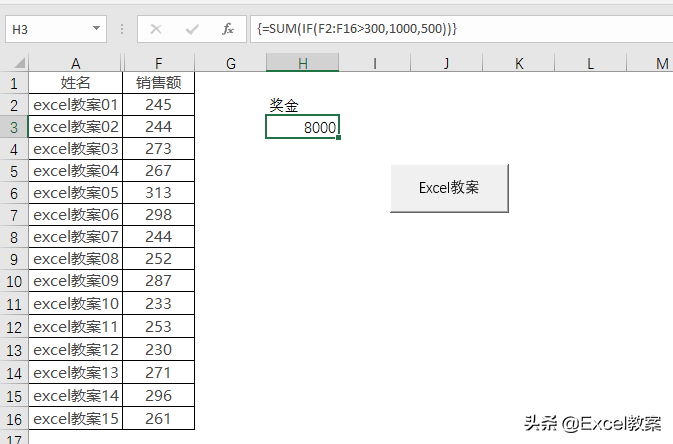Click the Excel教案 button
Viewport: 673px width, 444px height.
[x=449, y=188]
